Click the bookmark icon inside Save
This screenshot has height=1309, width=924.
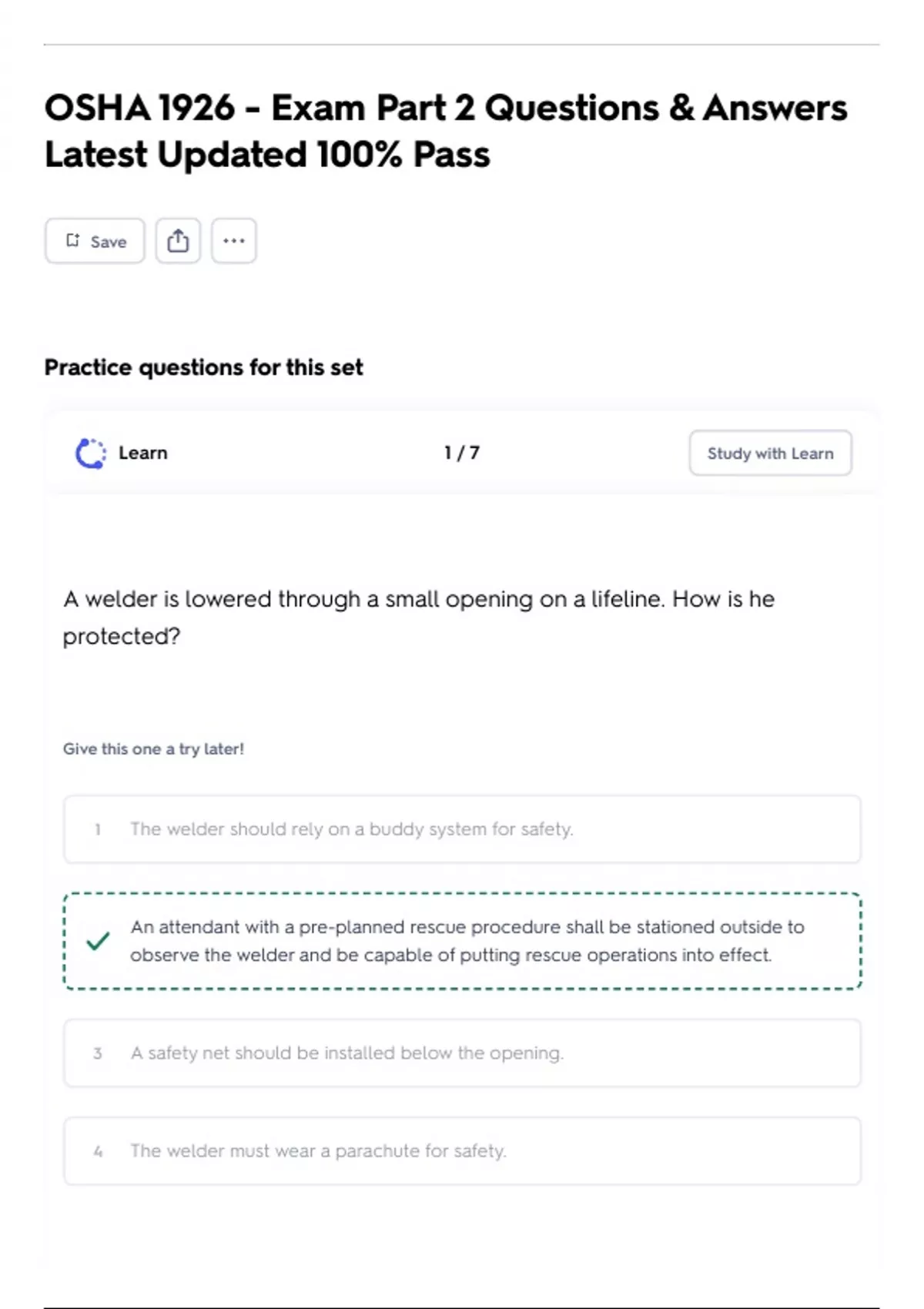pyautogui.click(x=72, y=240)
